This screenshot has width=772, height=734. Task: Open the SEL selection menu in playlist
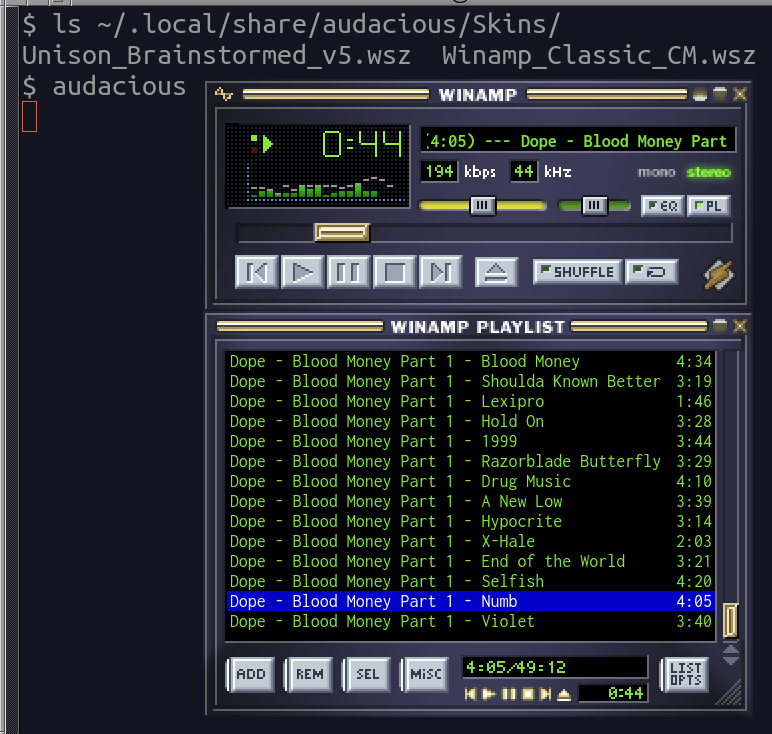(367, 675)
